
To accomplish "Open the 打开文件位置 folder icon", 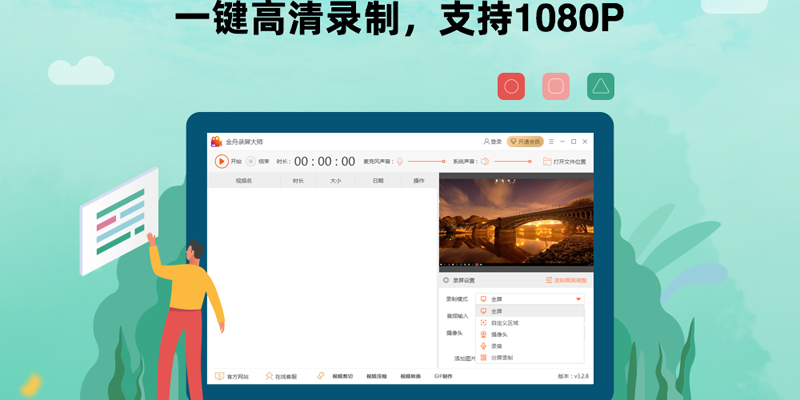I will [x=547, y=161].
